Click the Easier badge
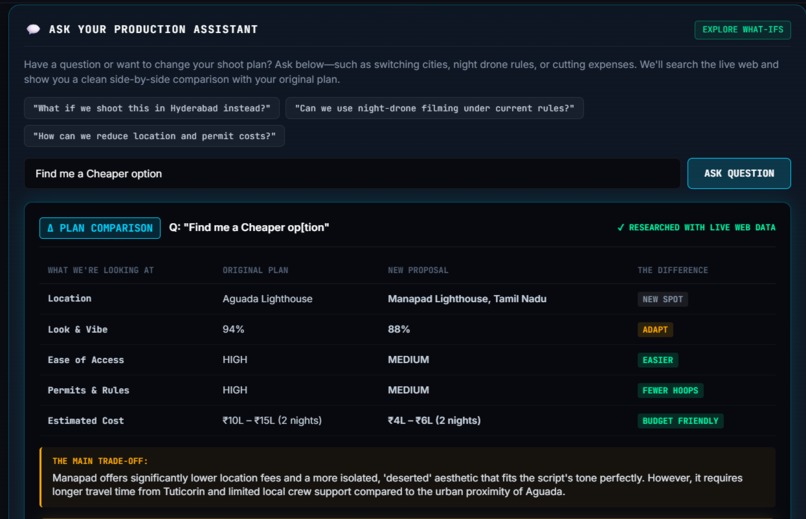This screenshot has width=806, height=519. pos(657,360)
